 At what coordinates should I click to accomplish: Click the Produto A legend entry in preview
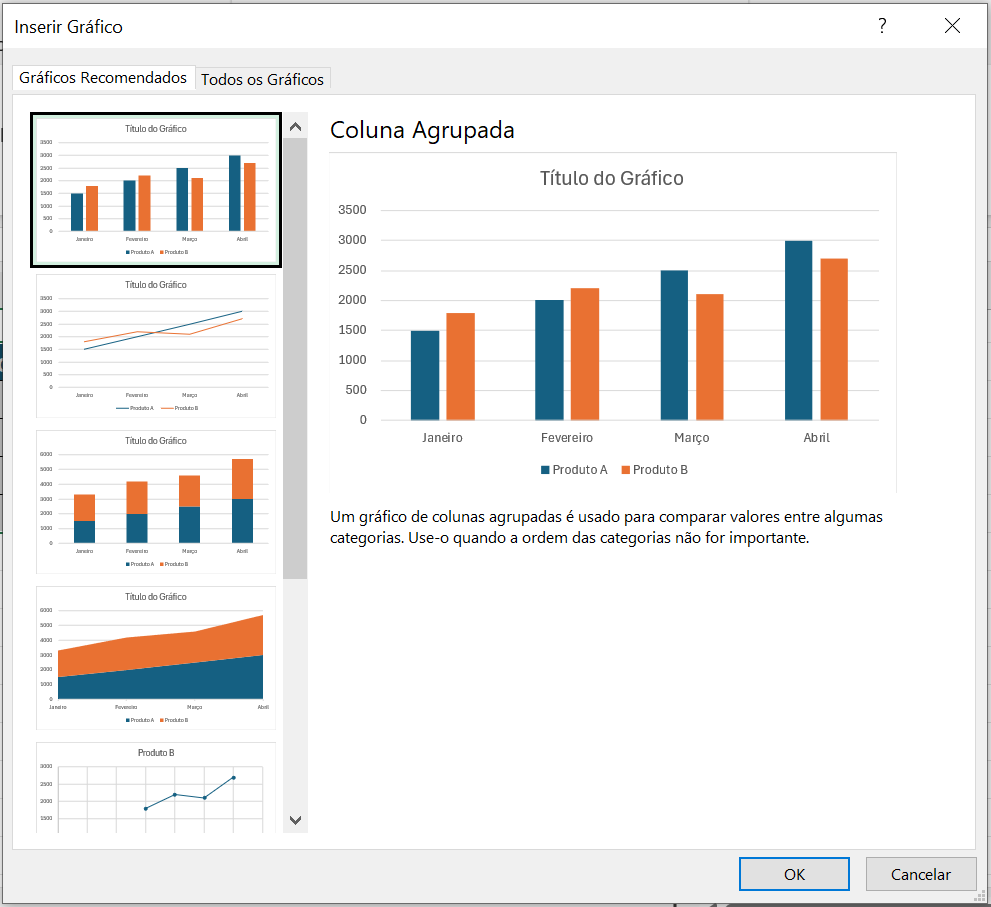coord(574,470)
